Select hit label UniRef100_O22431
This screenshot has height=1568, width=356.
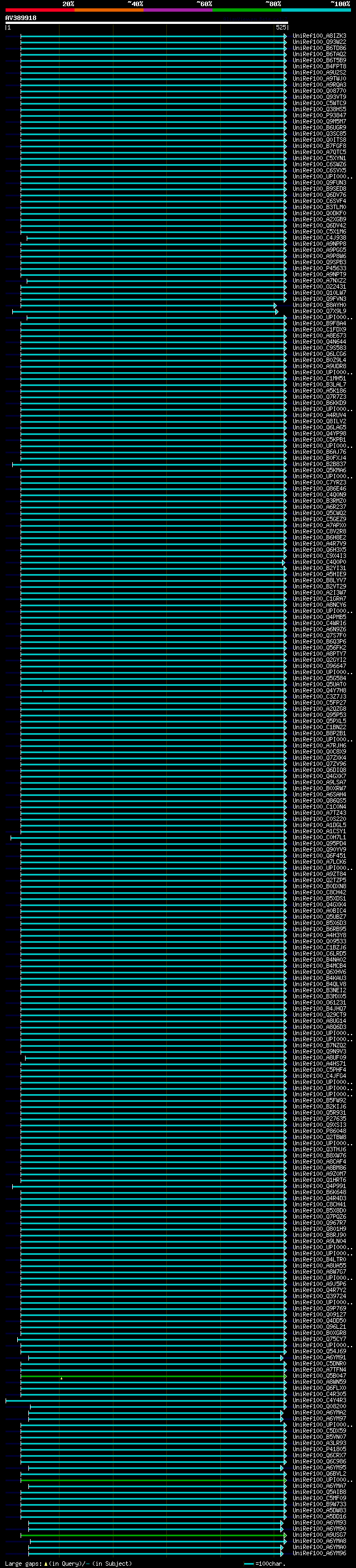319,286
